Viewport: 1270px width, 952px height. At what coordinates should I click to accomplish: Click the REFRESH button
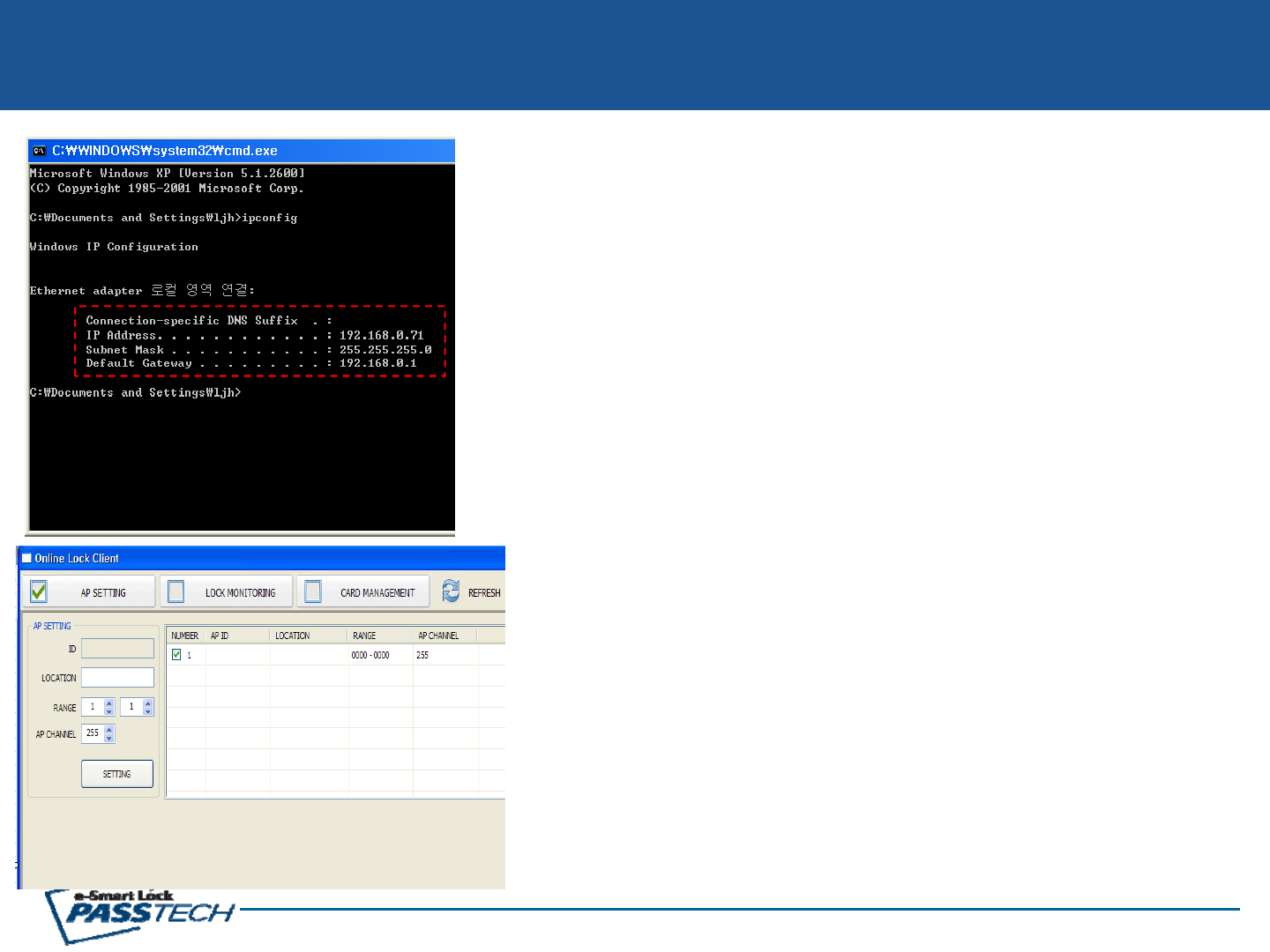click(471, 591)
